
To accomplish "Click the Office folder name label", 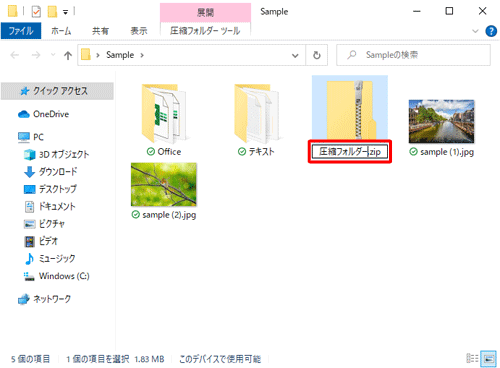I will coord(169,152).
